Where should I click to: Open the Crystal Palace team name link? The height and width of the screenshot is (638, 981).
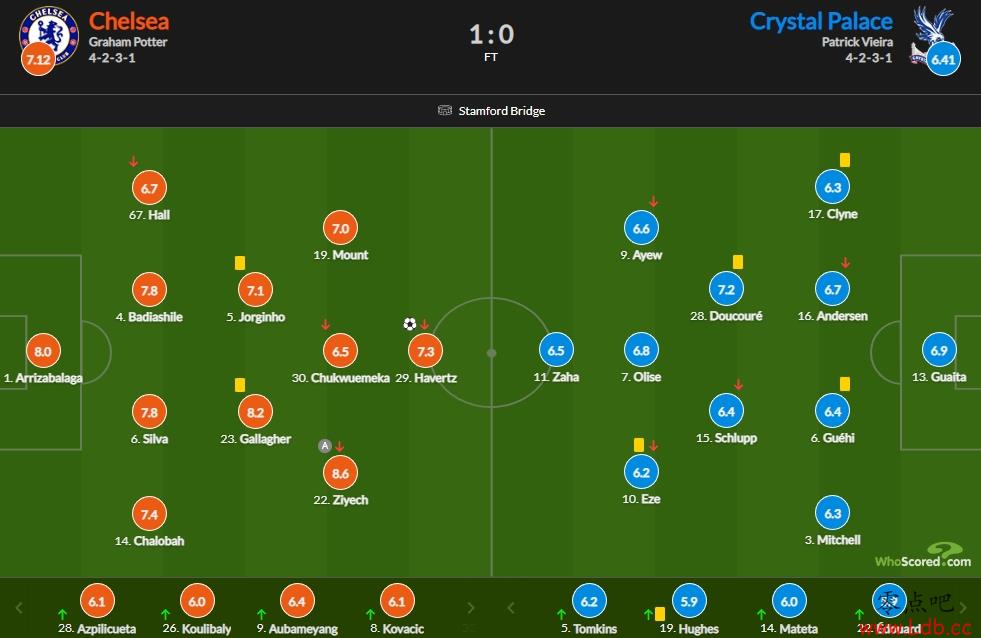pyautogui.click(x=821, y=21)
